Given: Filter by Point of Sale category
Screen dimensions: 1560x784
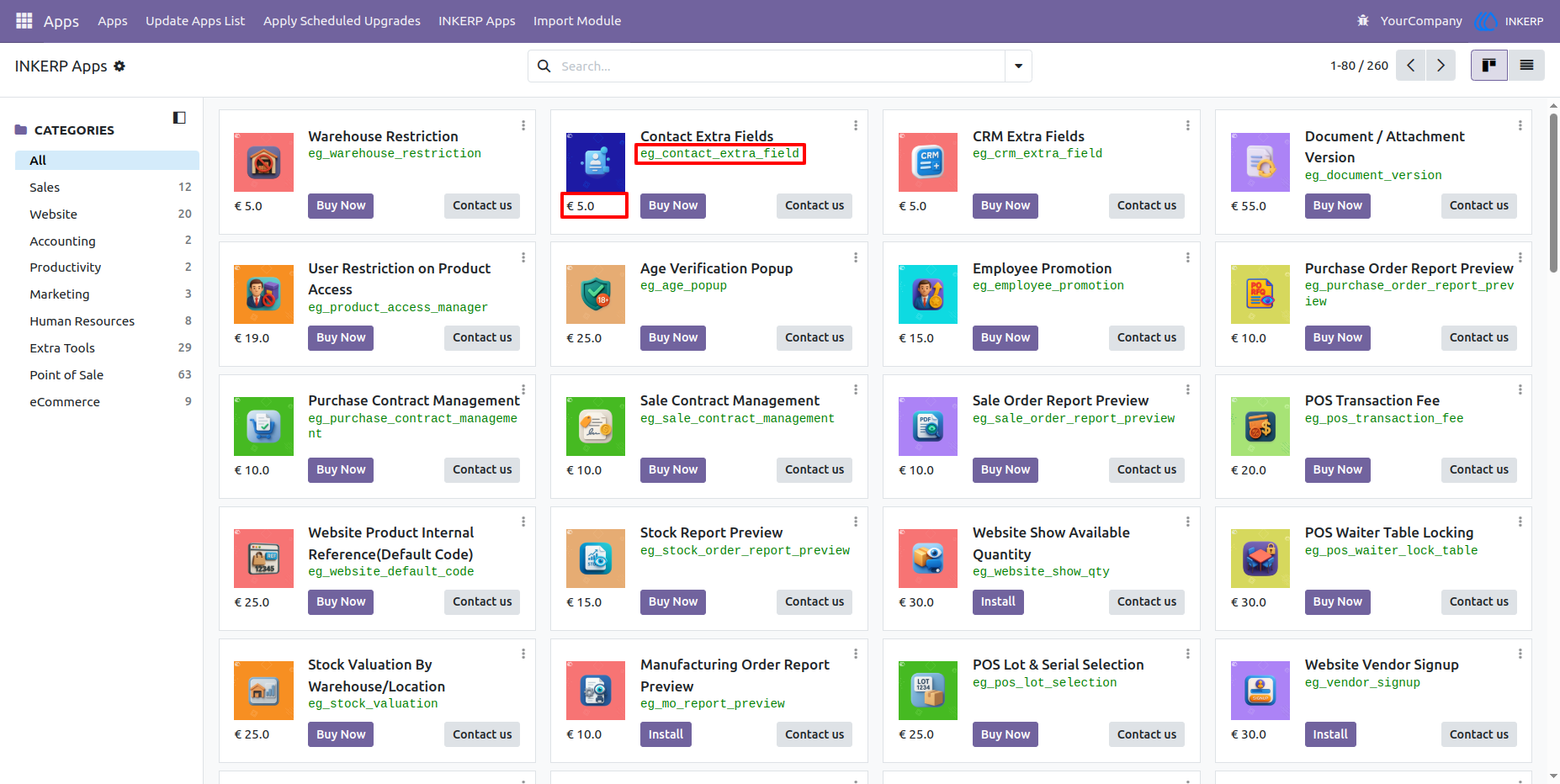Looking at the screenshot, I should (x=107, y=375).
